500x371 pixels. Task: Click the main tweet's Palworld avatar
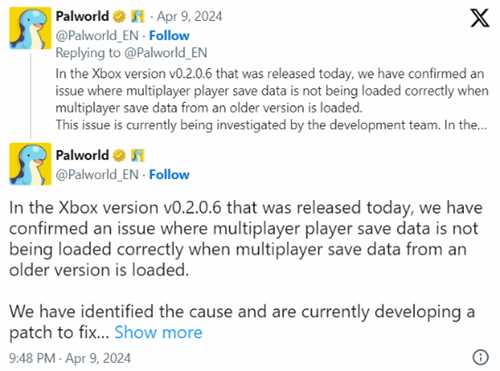coord(30,164)
